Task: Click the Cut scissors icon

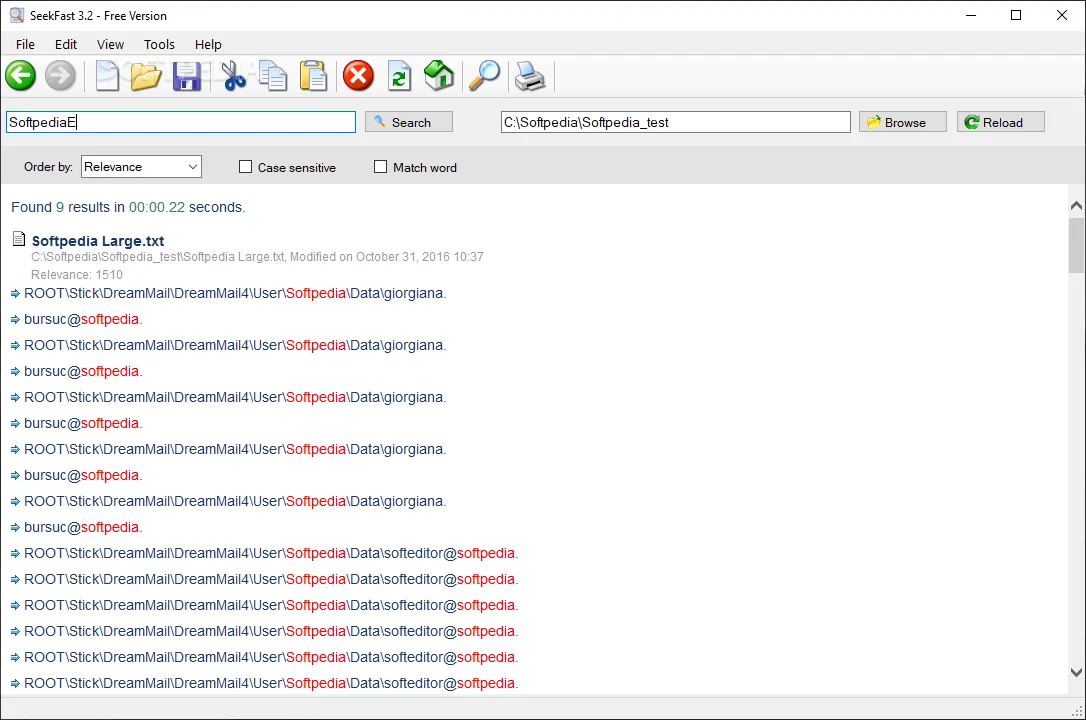Action: point(233,75)
